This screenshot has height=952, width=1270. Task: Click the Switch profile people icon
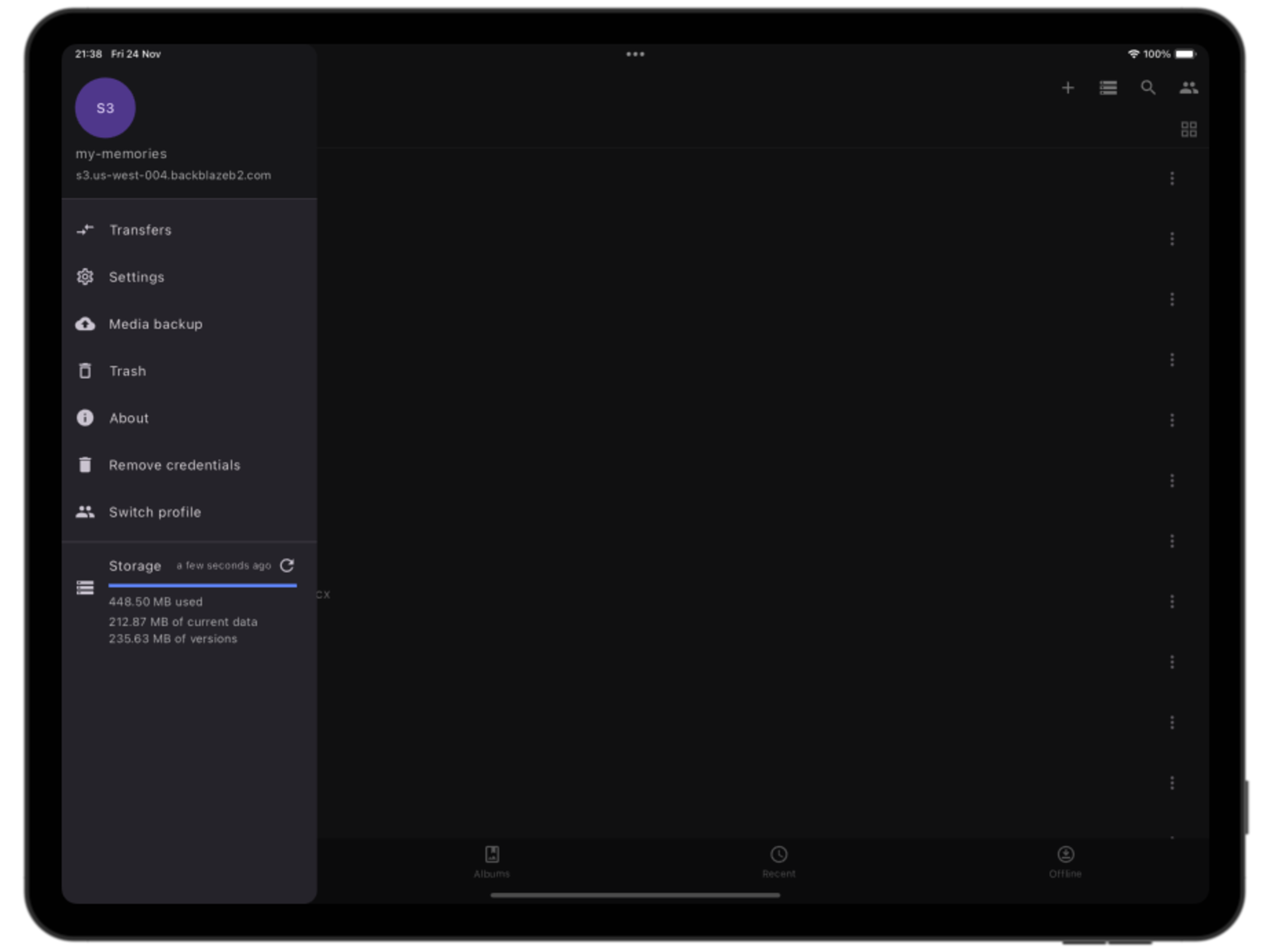point(85,512)
